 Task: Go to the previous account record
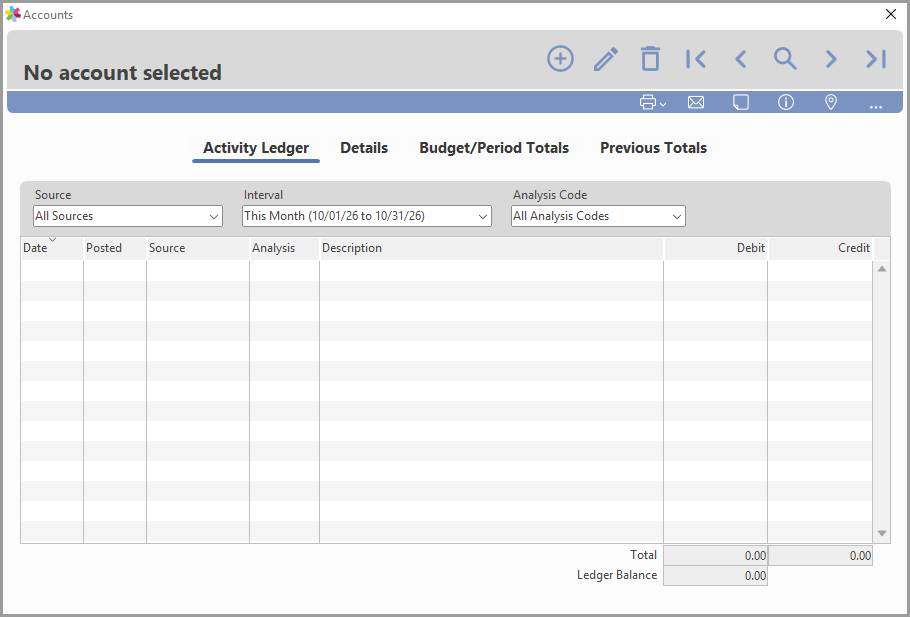[741, 59]
